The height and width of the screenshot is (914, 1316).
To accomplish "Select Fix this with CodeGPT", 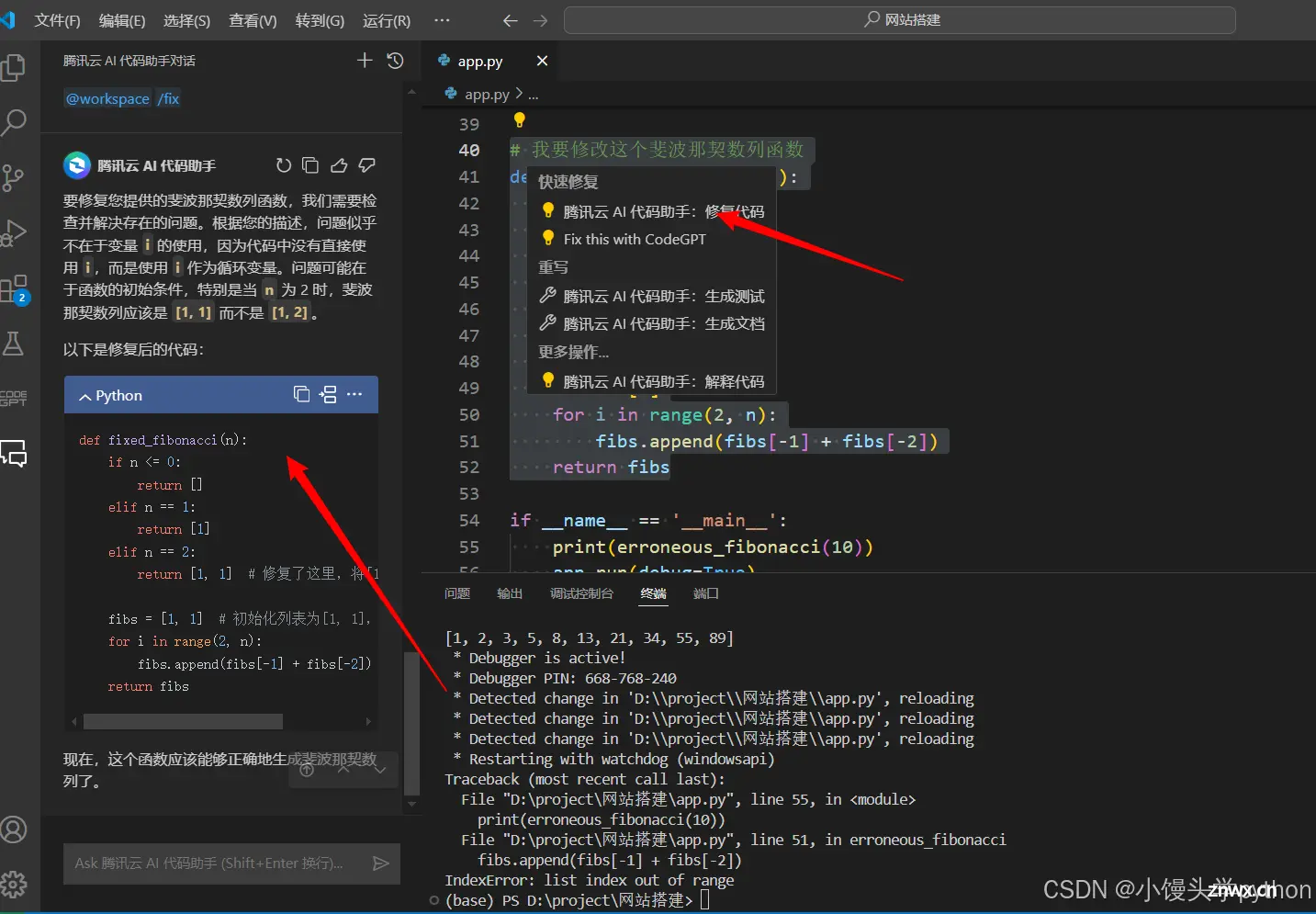I will 652,239.
